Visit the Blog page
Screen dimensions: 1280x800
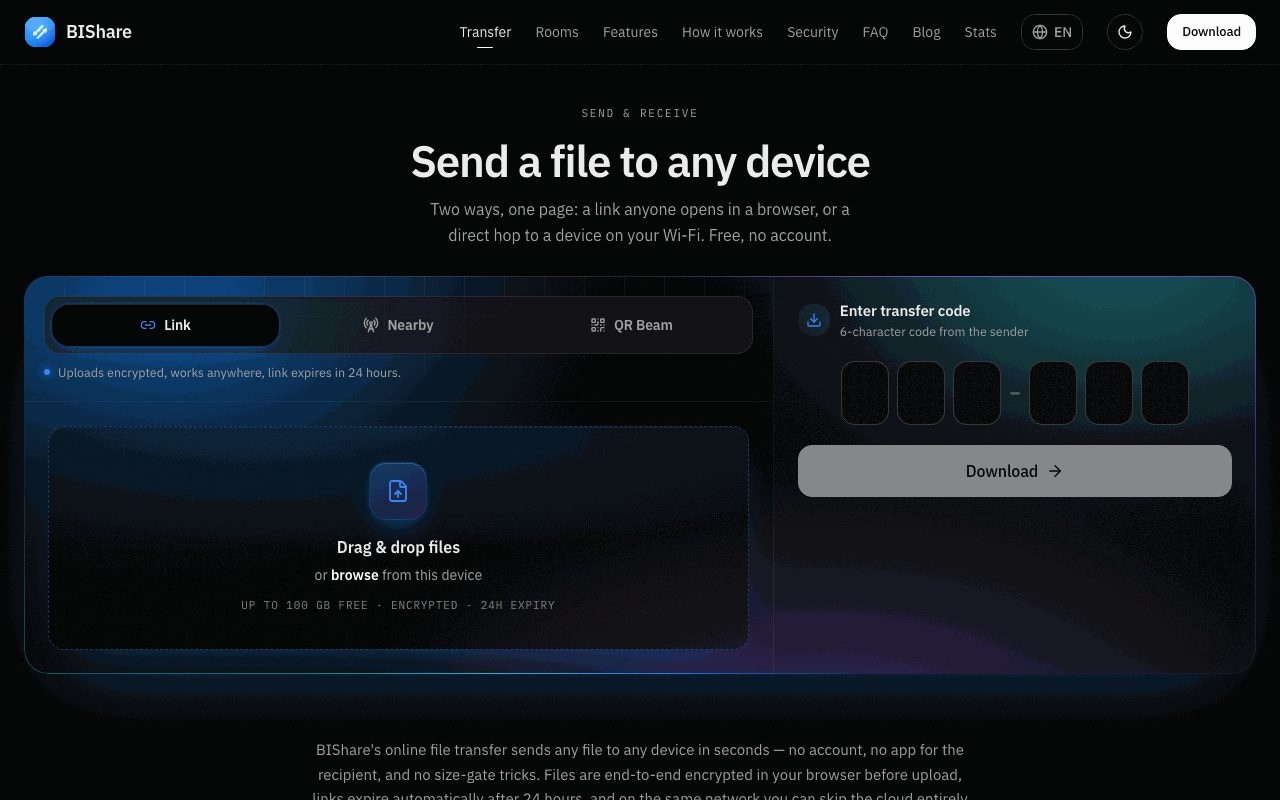(x=926, y=32)
